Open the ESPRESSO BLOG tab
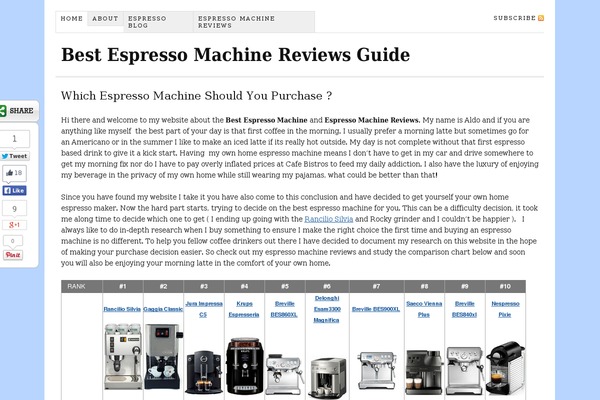 (x=158, y=22)
